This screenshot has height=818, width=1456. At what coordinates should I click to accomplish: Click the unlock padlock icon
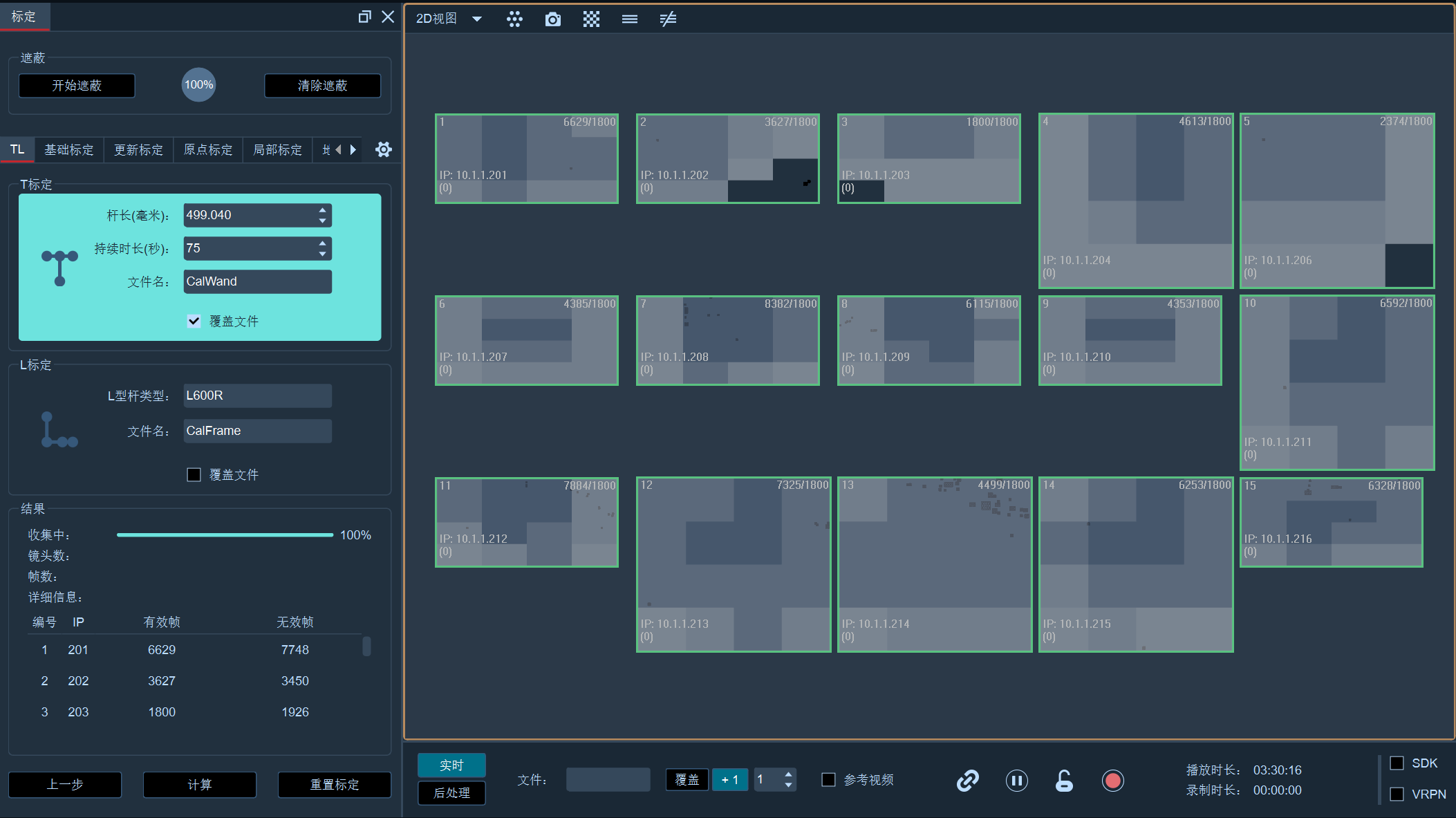(x=1064, y=781)
